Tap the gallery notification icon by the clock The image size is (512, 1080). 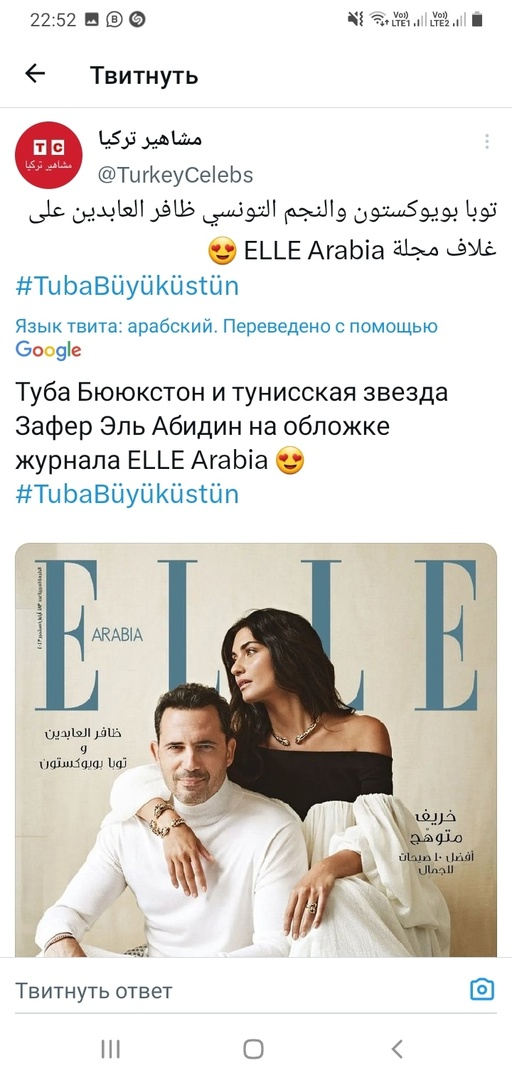point(92,20)
